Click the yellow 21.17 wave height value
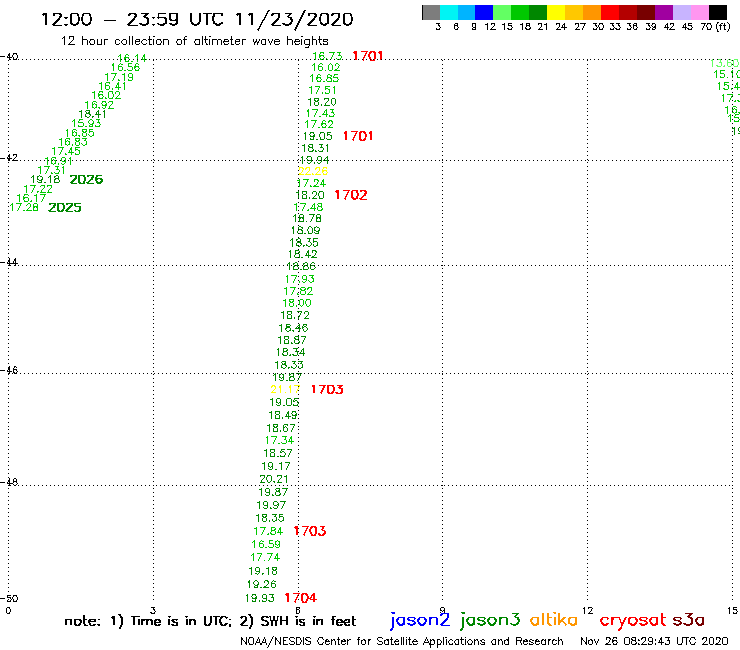Image resolution: width=740 pixels, height=650 pixels. [x=285, y=389]
